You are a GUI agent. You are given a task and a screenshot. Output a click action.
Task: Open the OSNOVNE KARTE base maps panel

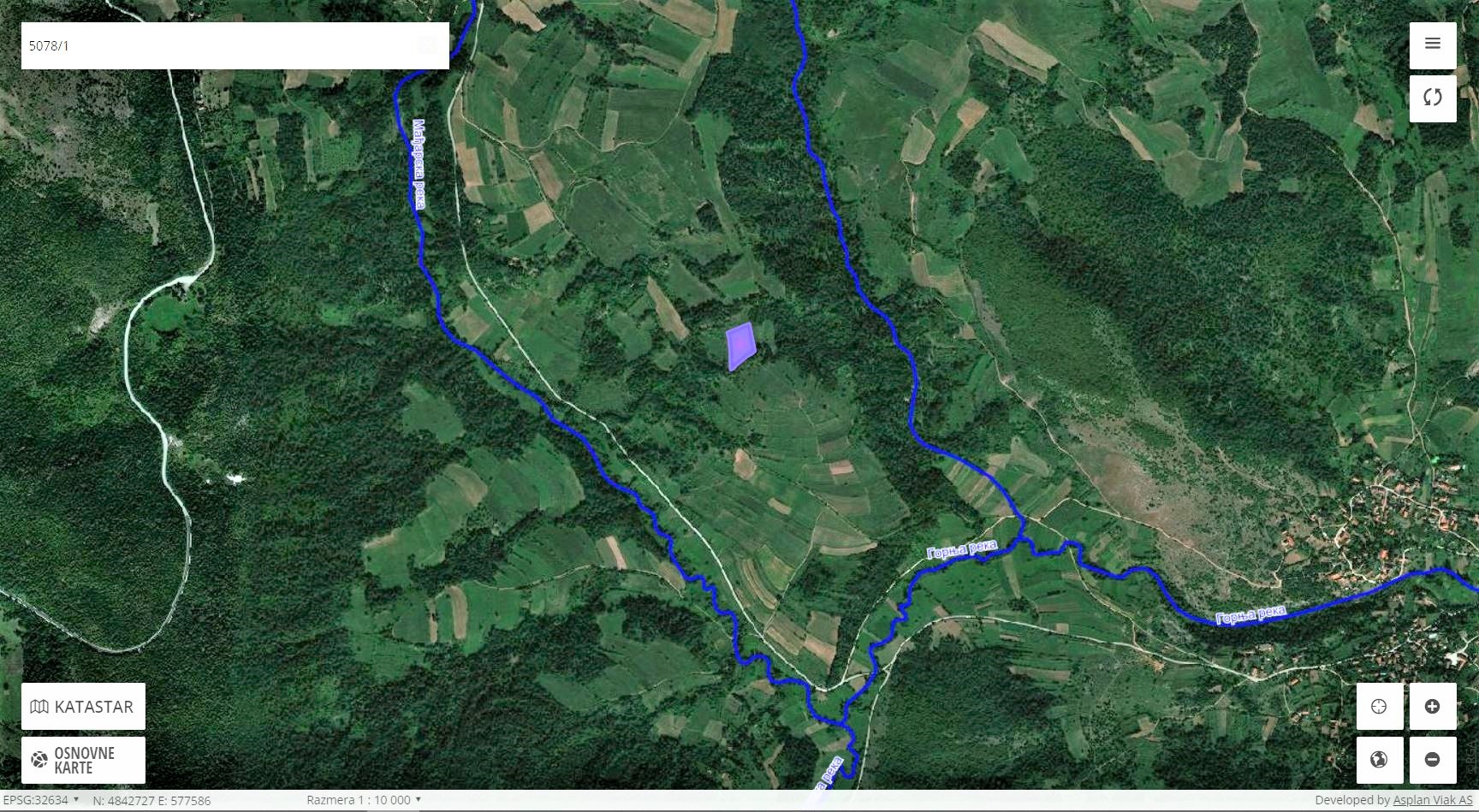point(83,760)
